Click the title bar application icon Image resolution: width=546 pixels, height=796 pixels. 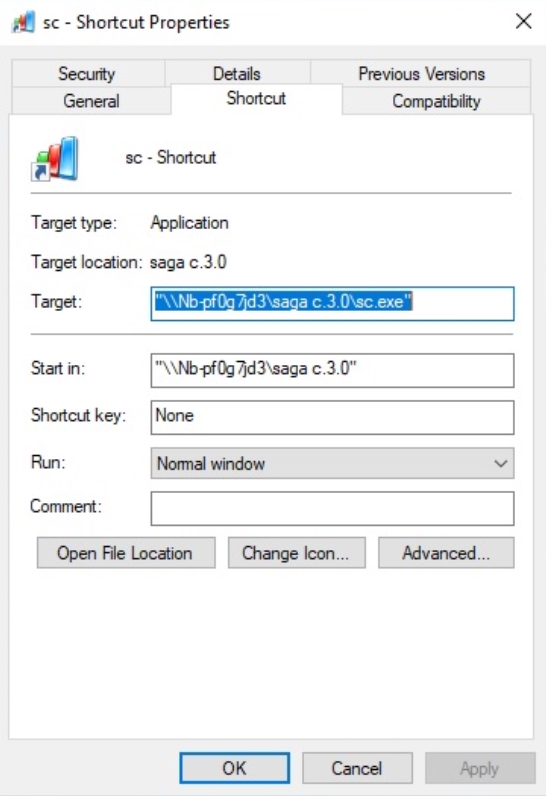[x=23, y=22]
